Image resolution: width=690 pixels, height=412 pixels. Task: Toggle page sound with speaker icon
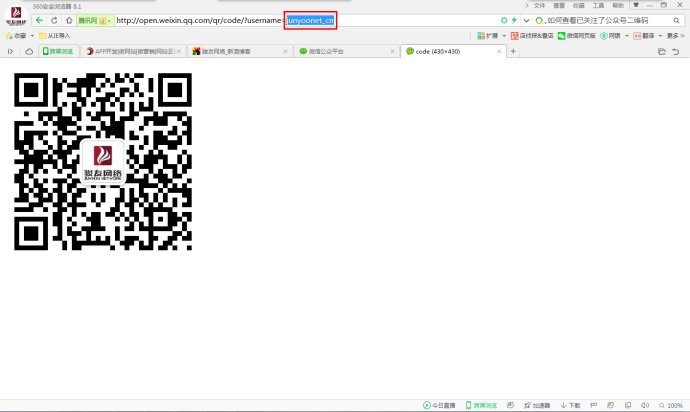coord(645,405)
